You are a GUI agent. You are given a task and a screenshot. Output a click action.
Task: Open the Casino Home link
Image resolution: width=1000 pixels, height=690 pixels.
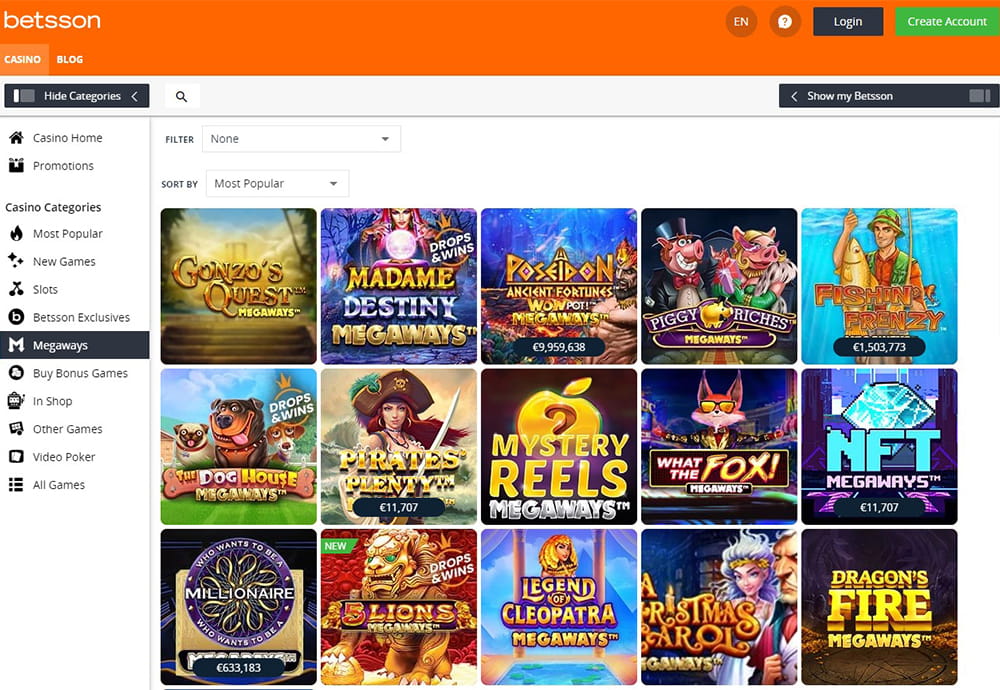[x=68, y=138]
